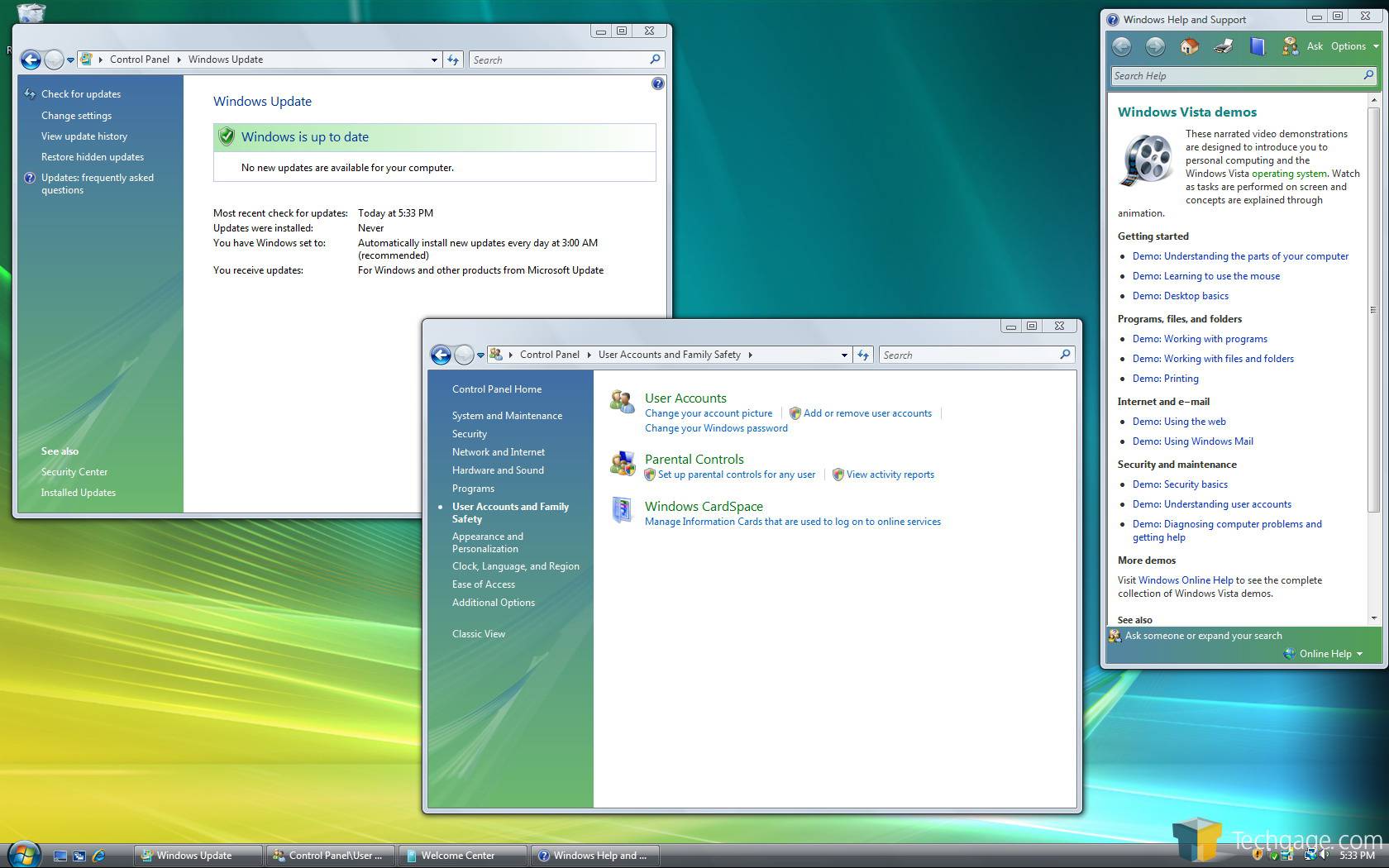Select Check for updates in sidebar
This screenshot has width=1389, height=868.
[81, 94]
